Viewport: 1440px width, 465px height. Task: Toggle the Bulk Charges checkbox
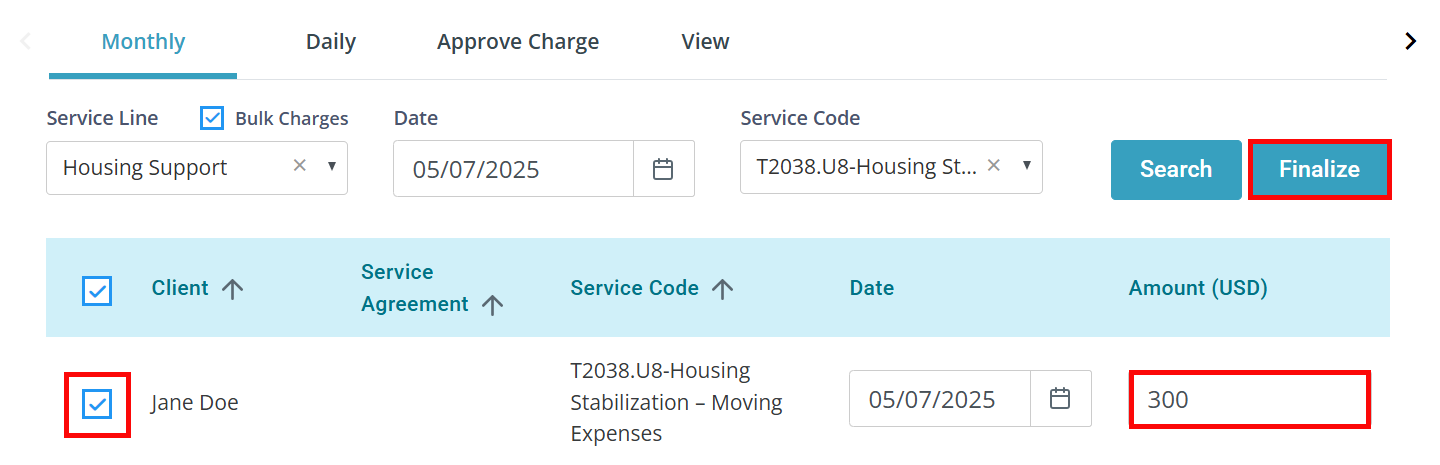[212, 118]
